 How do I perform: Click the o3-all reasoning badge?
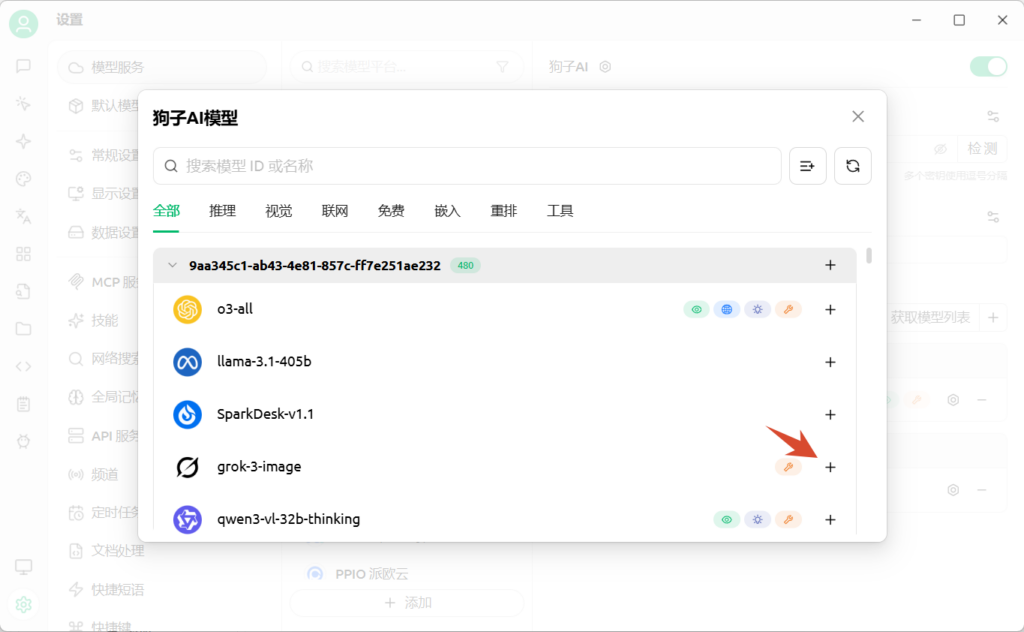coord(758,309)
